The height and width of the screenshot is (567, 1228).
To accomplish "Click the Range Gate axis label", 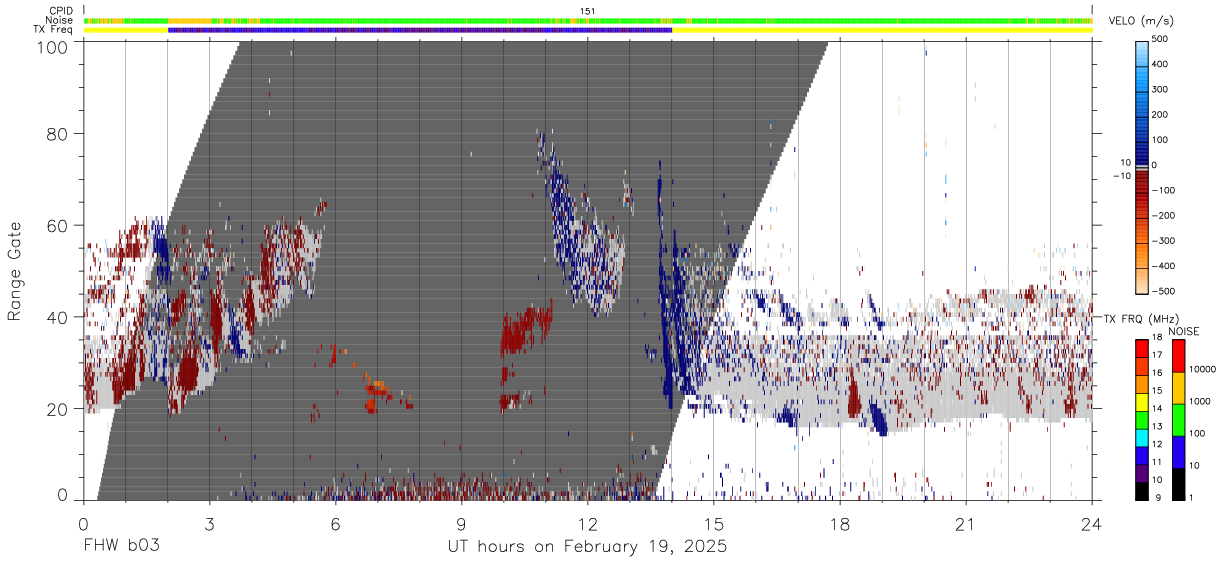I will point(16,272).
